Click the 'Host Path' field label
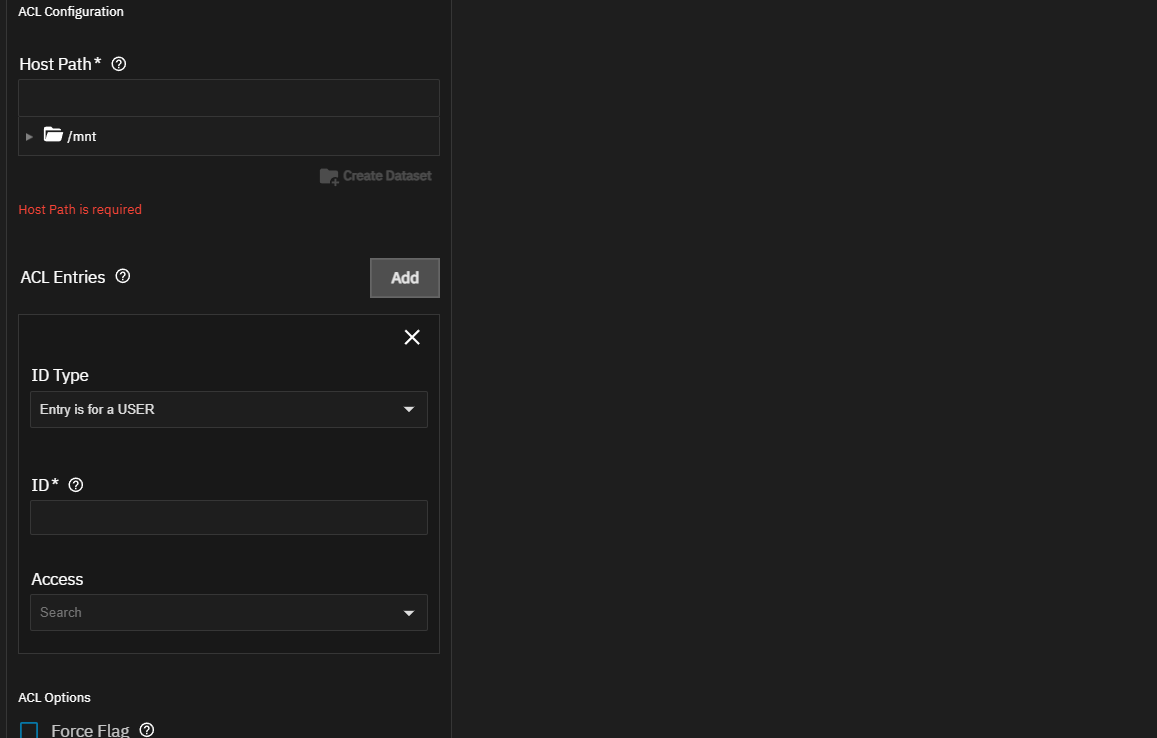 55,64
